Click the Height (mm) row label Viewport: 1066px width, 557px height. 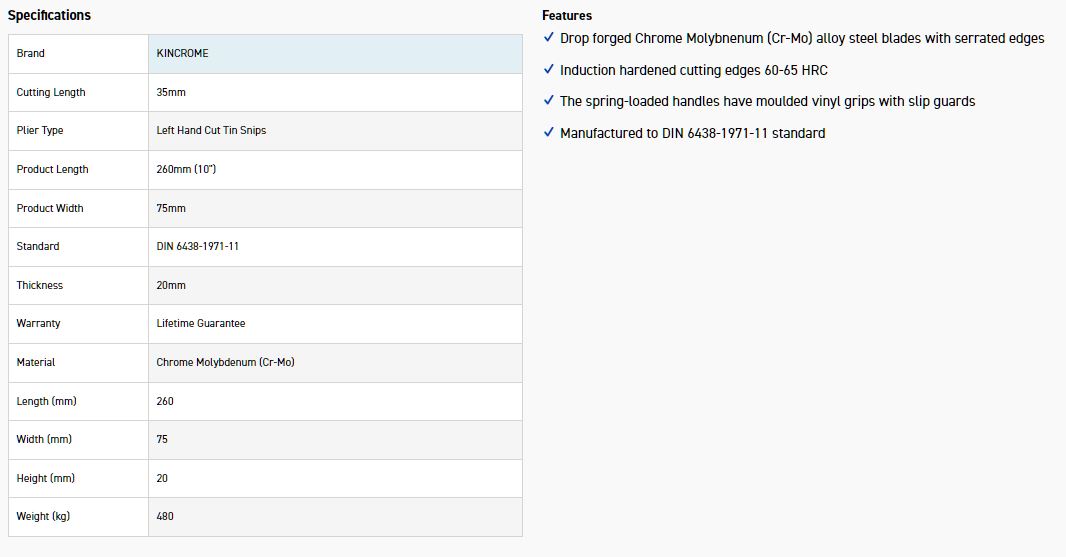(46, 478)
